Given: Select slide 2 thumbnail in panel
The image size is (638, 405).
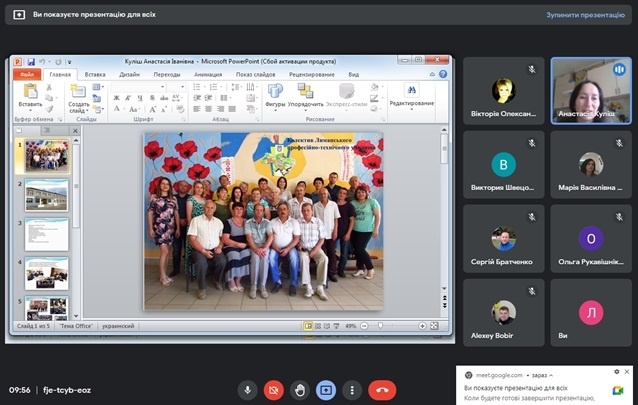Looking at the screenshot, I should point(46,194).
